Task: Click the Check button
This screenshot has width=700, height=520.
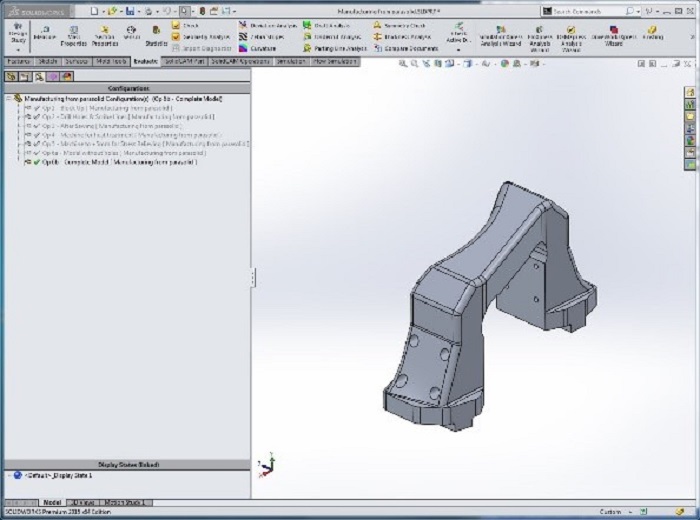Action: pos(185,25)
